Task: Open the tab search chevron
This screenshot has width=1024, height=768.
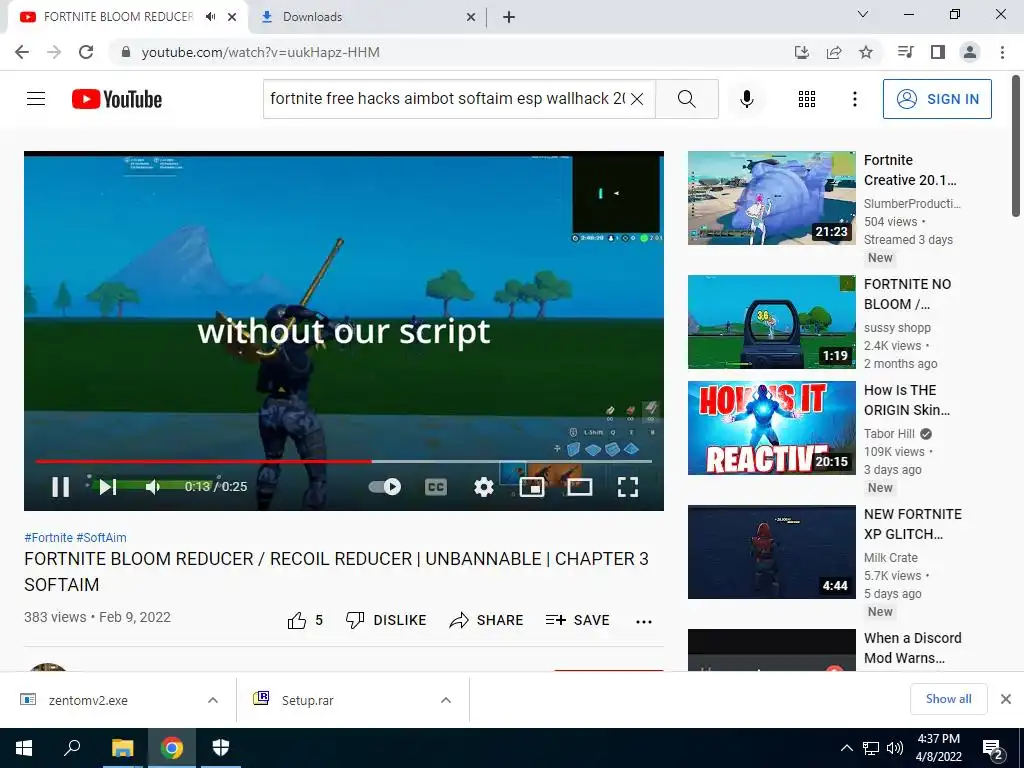Action: (863, 14)
